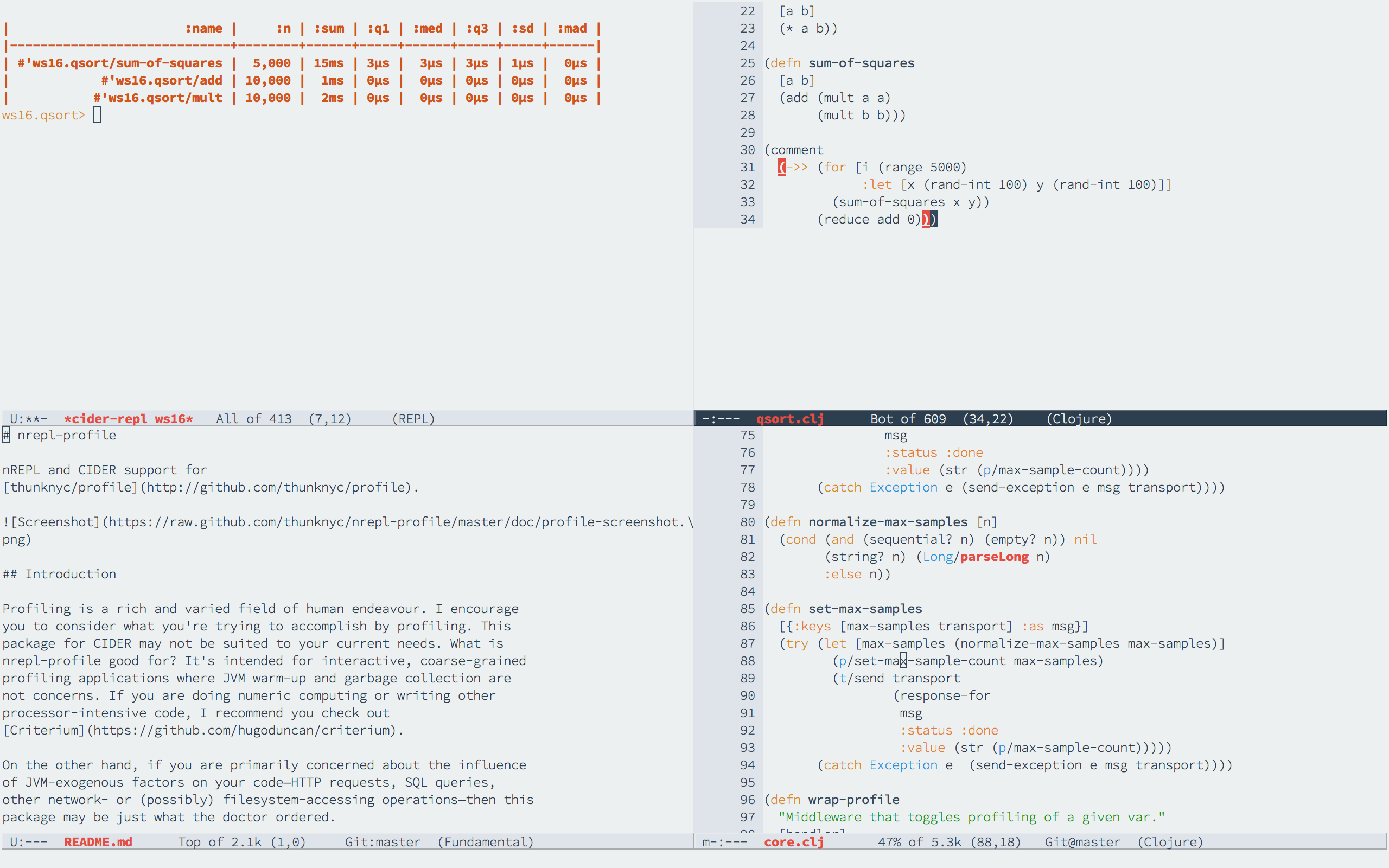Click the :med column header in REPL output
The height and width of the screenshot is (868, 1389).
tap(428, 28)
